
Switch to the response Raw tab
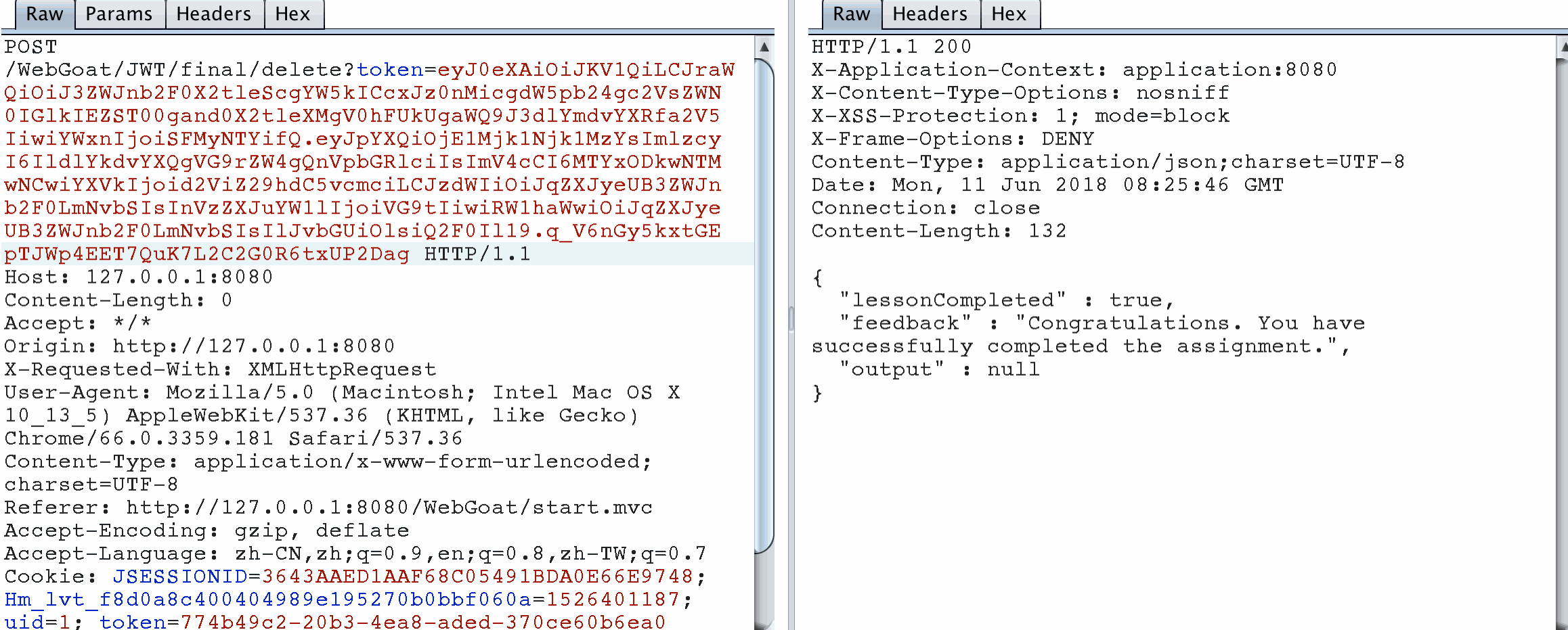(x=852, y=14)
